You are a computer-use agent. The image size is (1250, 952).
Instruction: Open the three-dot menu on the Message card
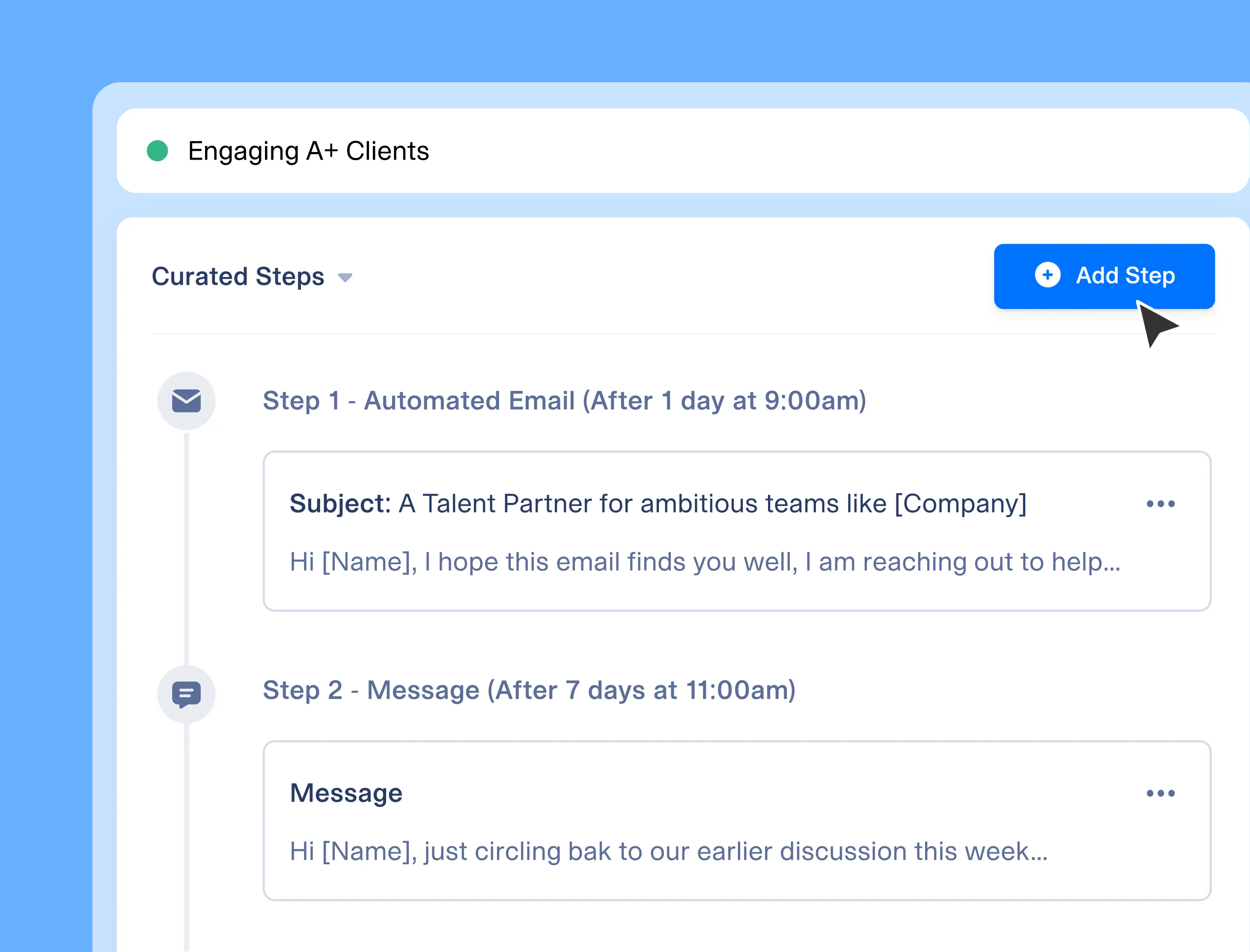1160,793
